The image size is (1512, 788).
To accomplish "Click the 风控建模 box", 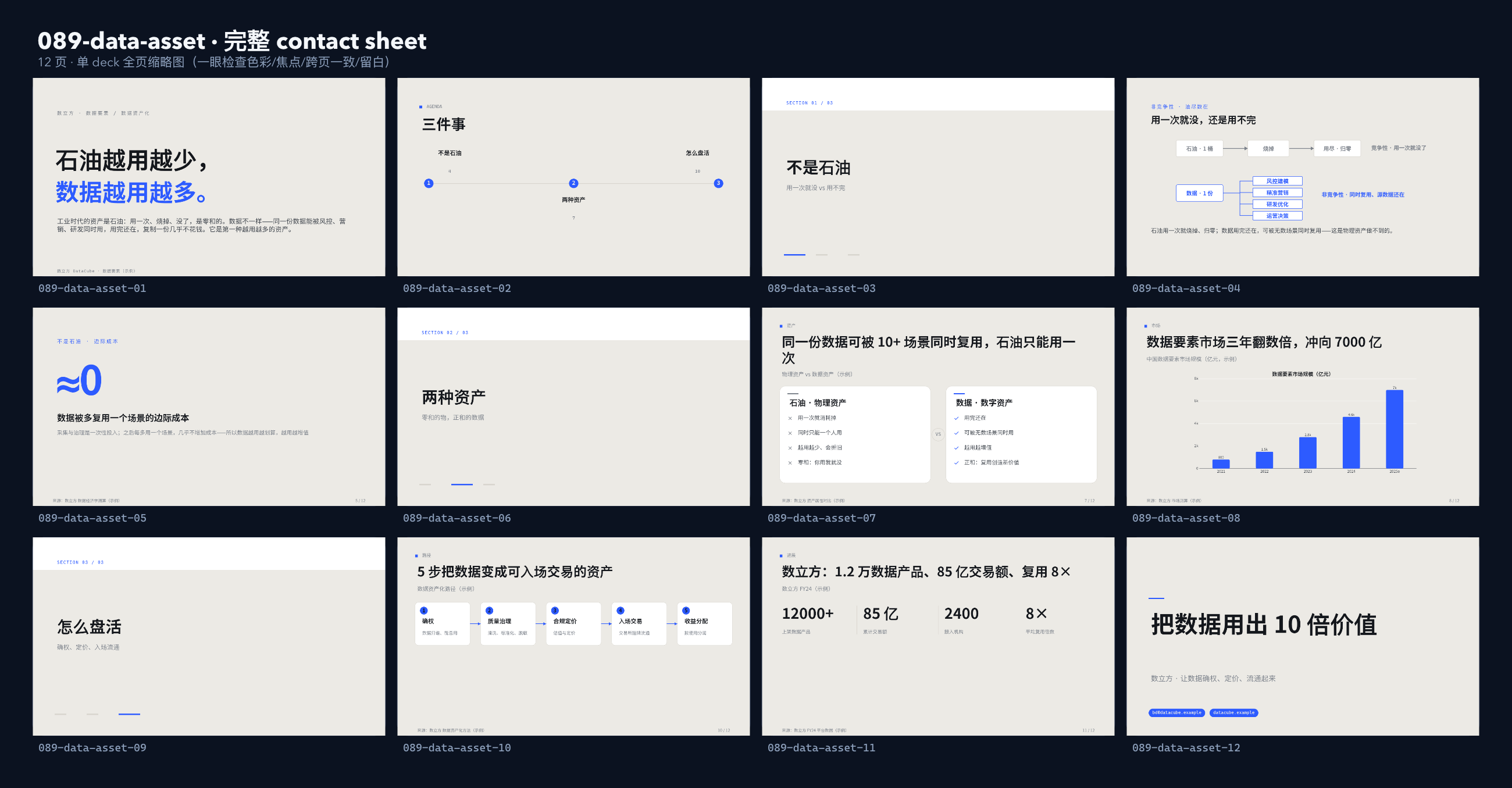I will click(x=1277, y=181).
